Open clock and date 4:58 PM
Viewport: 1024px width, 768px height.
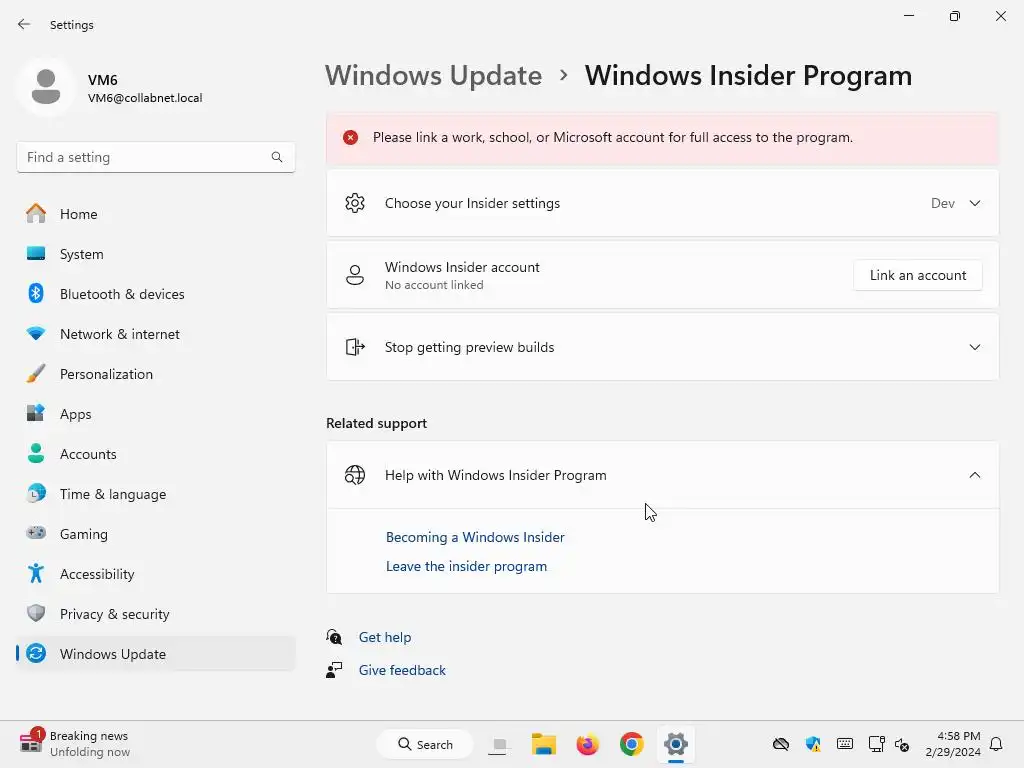click(x=953, y=744)
